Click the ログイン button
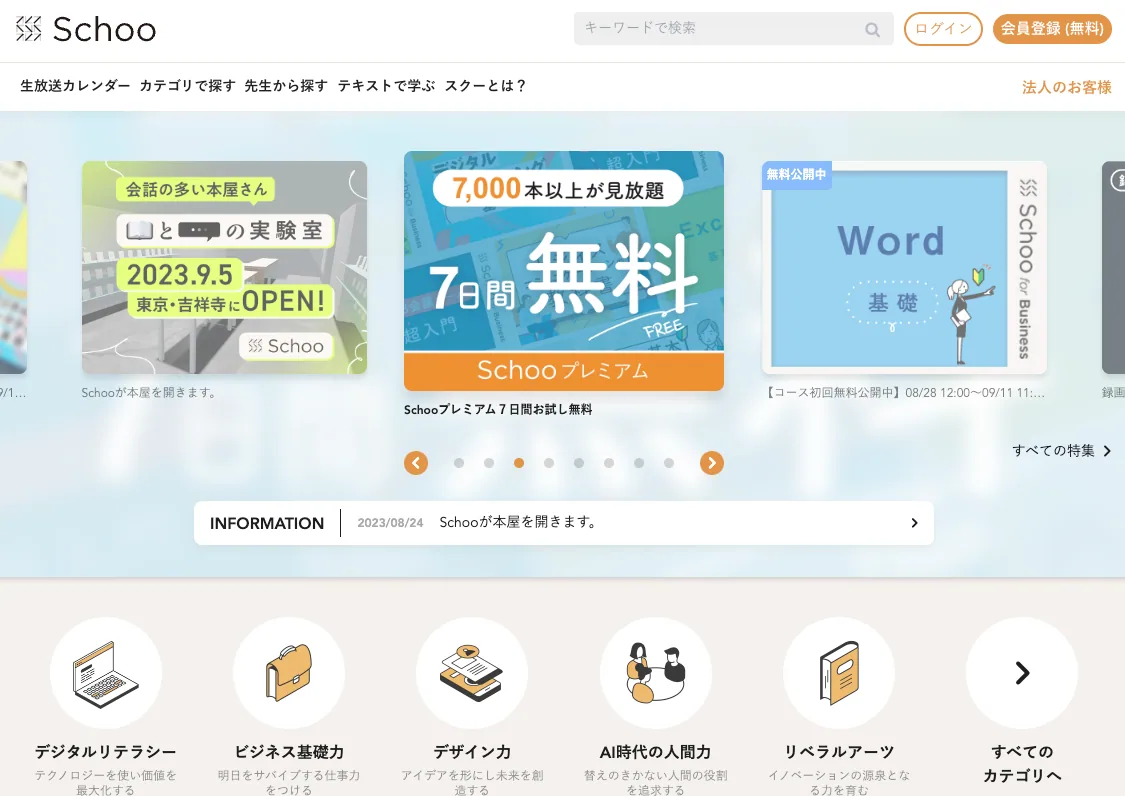The height and width of the screenshot is (796, 1125). click(x=943, y=29)
